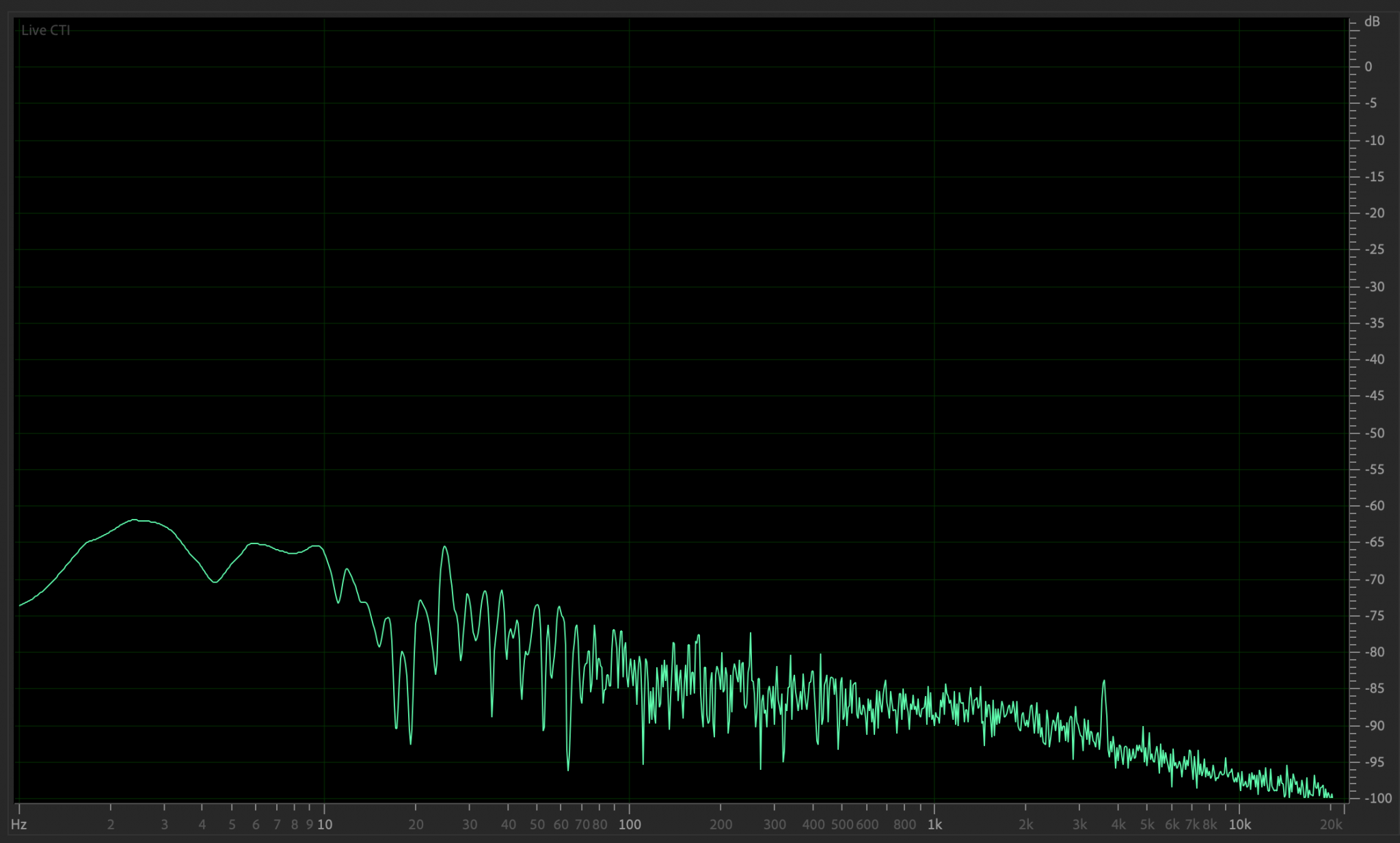Choose the -40 dB scale label
The image size is (1400, 843).
pyautogui.click(x=1374, y=360)
